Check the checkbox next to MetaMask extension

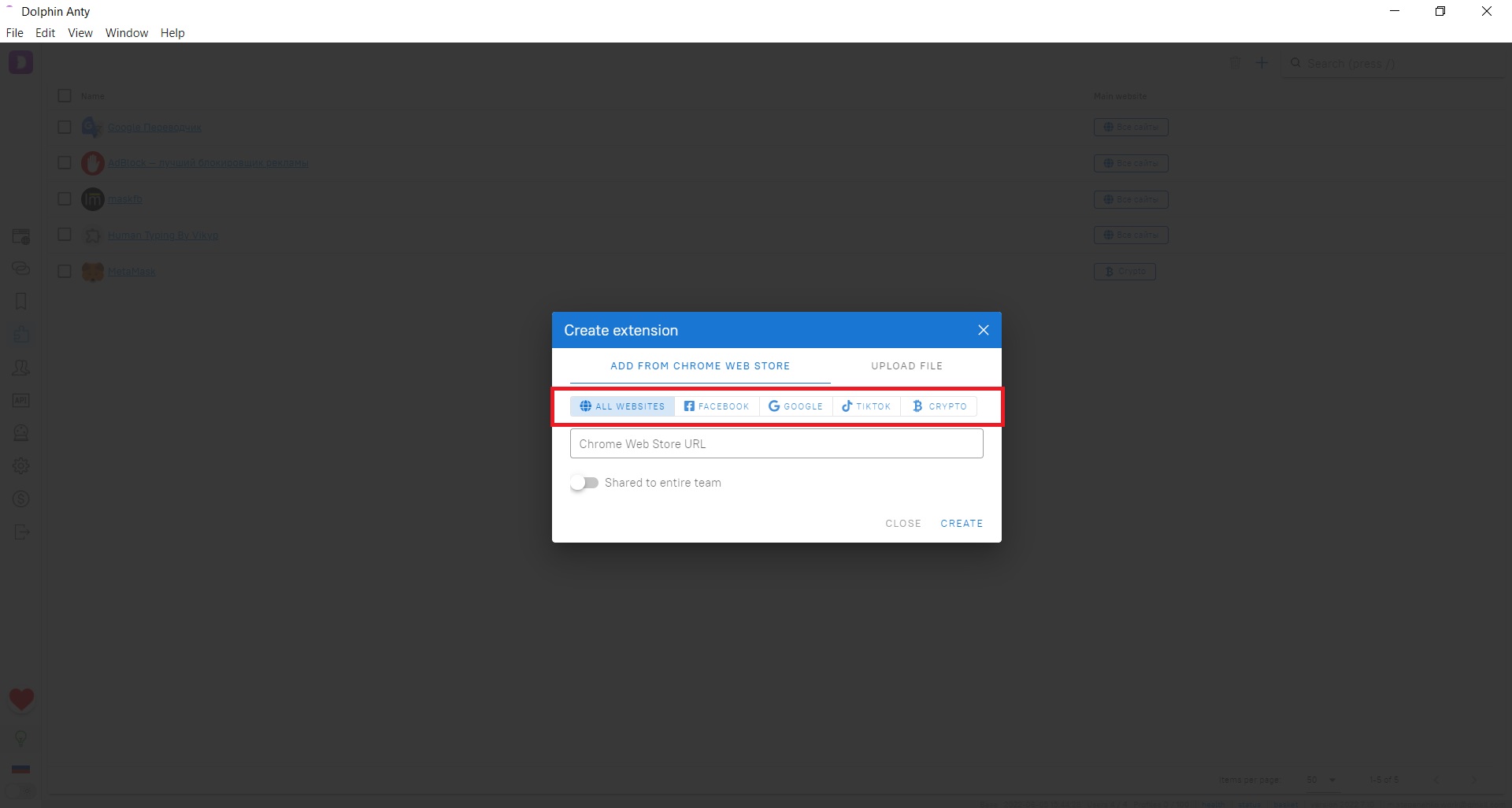tap(65, 271)
